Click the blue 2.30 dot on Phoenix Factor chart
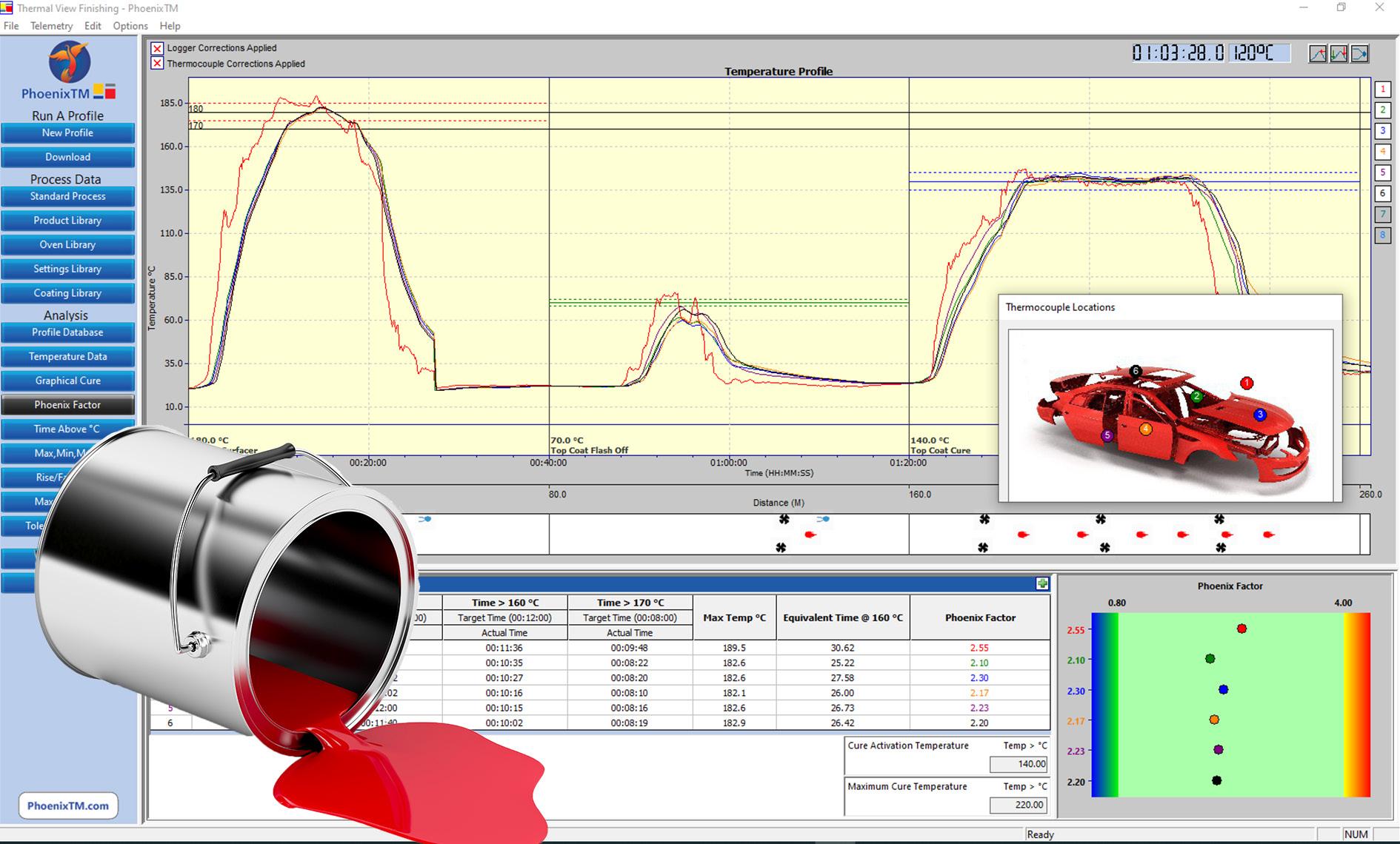 pyautogui.click(x=1224, y=690)
